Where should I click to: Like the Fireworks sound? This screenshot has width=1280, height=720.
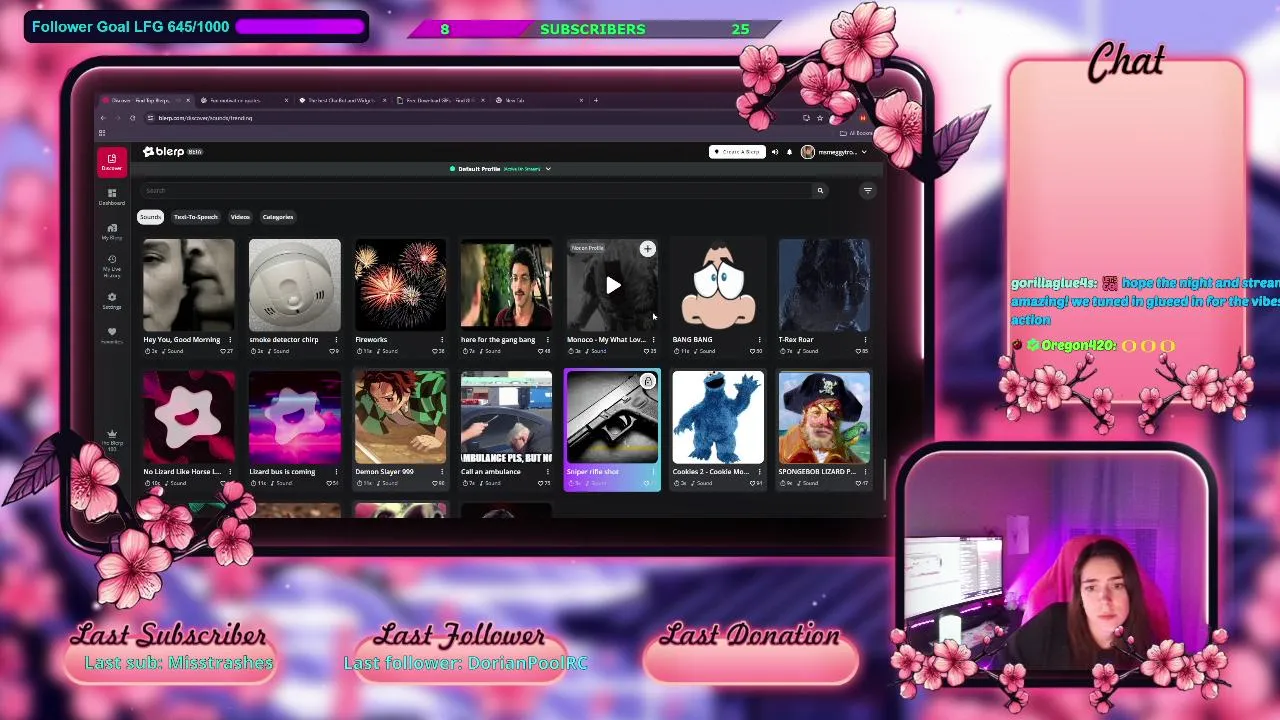pos(437,351)
